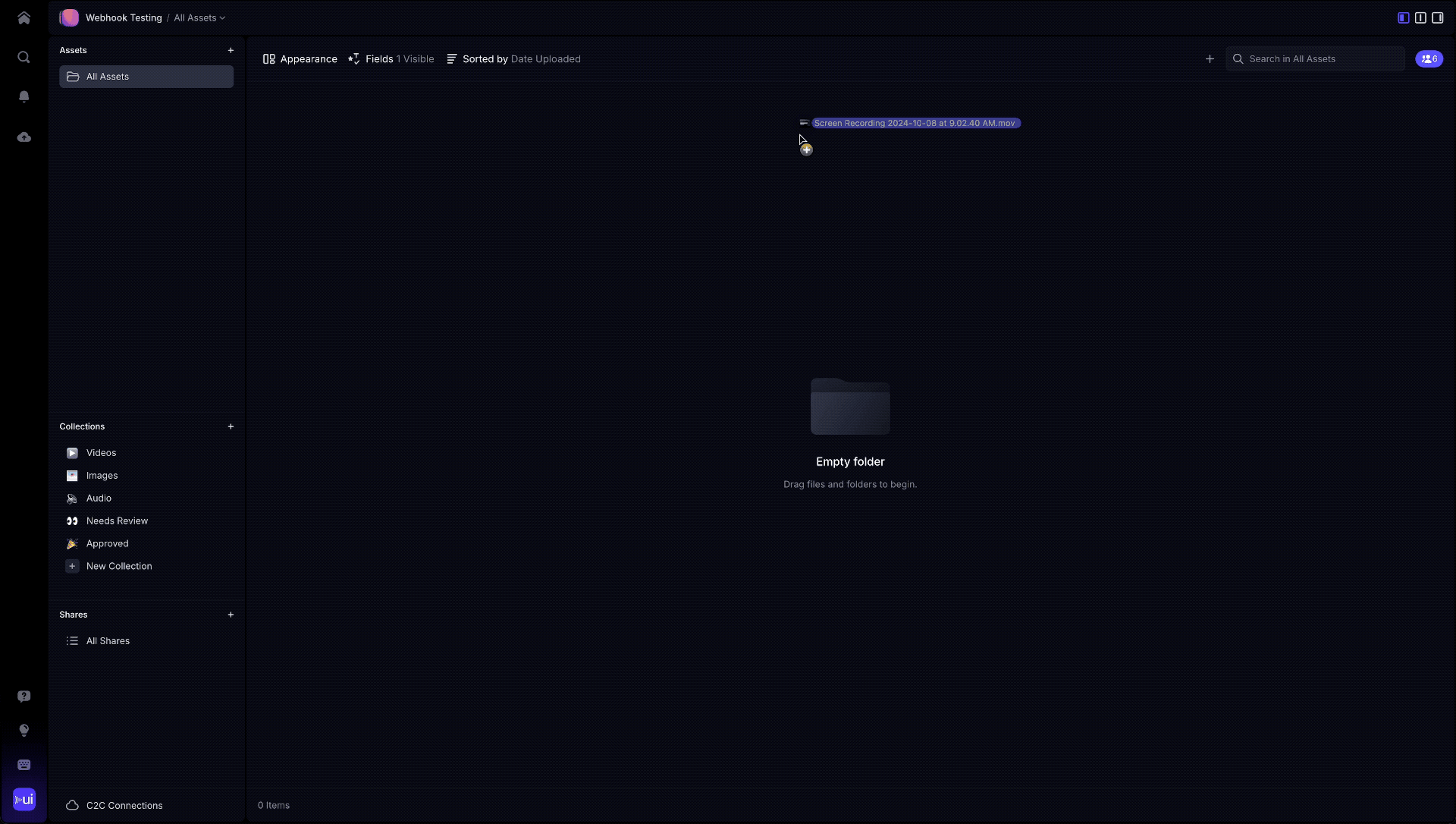Open Fields visibility settings
The width and height of the screenshot is (1456, 824).
pos(391,59)
